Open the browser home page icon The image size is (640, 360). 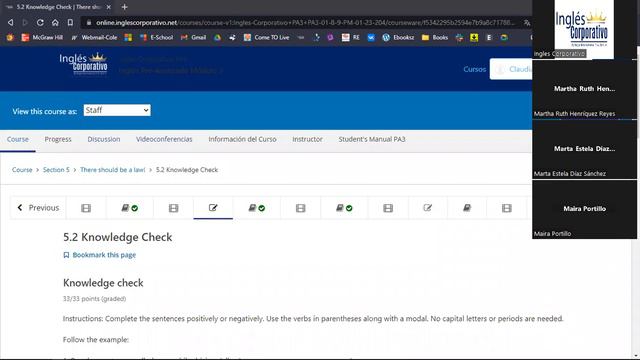55,22
